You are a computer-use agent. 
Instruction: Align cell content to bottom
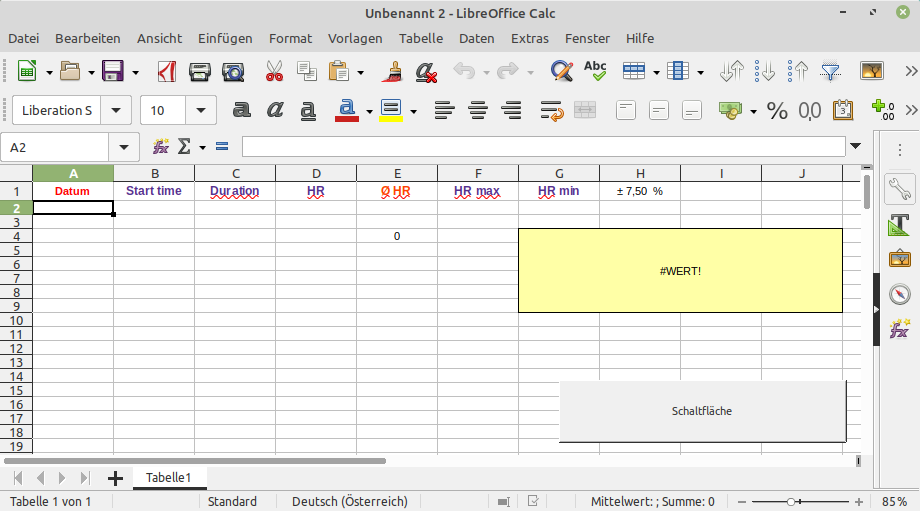(692, 110)
